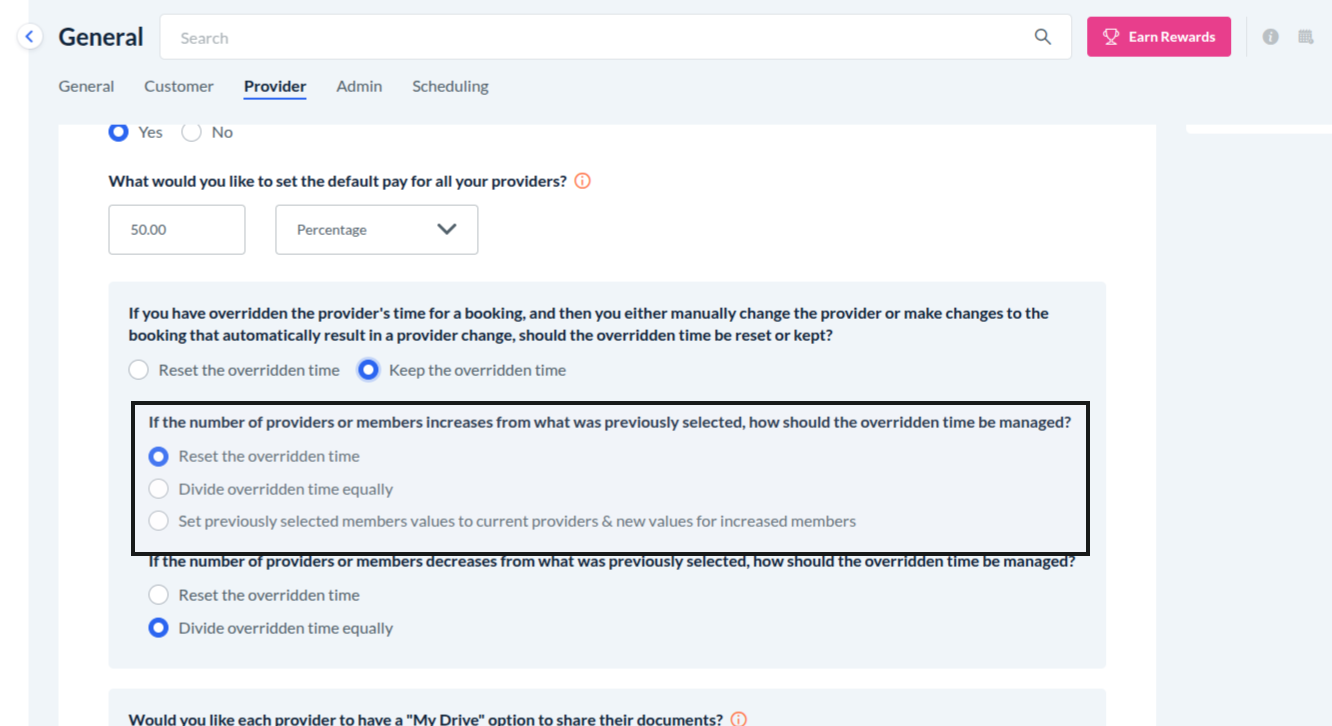Viewport: 1332px width, 726px height.
Task: Click the General page heading
Action: (101, 37)
